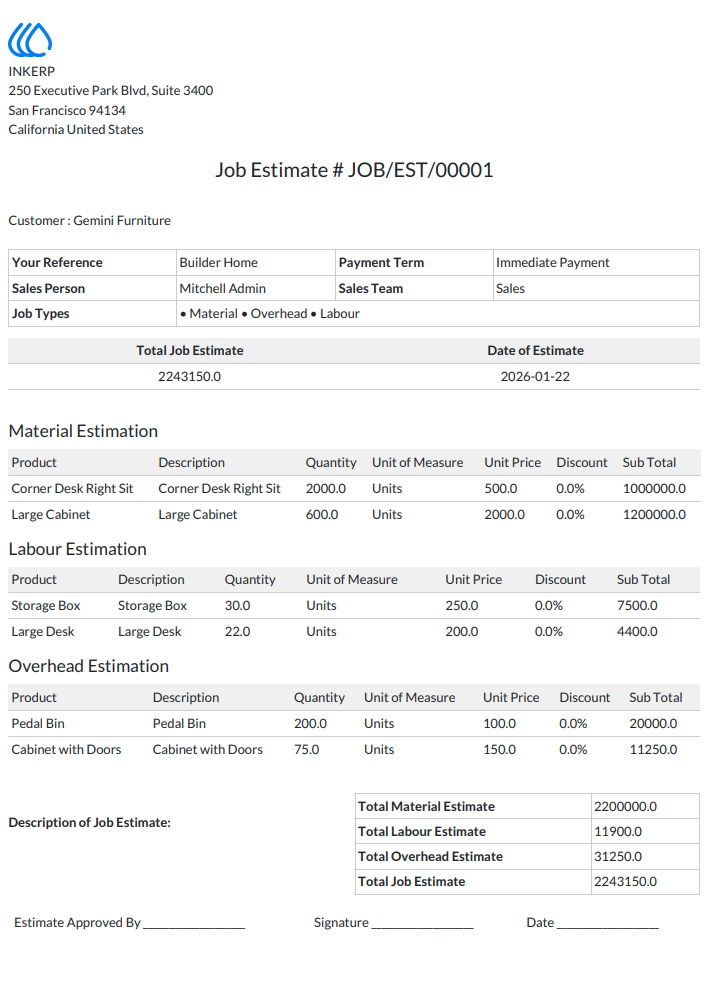Screen dimensions: 705x993
Task: Click sub total 1200000.0
Action: [654, 514]
